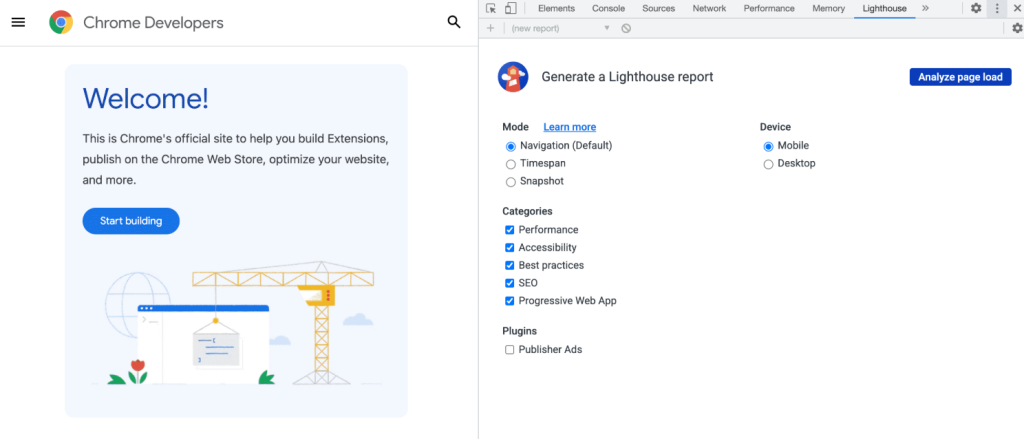1024x439 pixels.
Task: Switch to the Network tab
Action: (x=709, y=8)
